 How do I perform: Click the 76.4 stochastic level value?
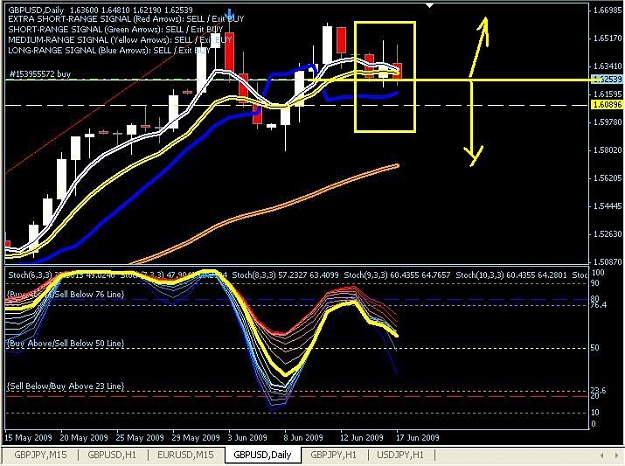pyautogui.click(x=598, y=305)
